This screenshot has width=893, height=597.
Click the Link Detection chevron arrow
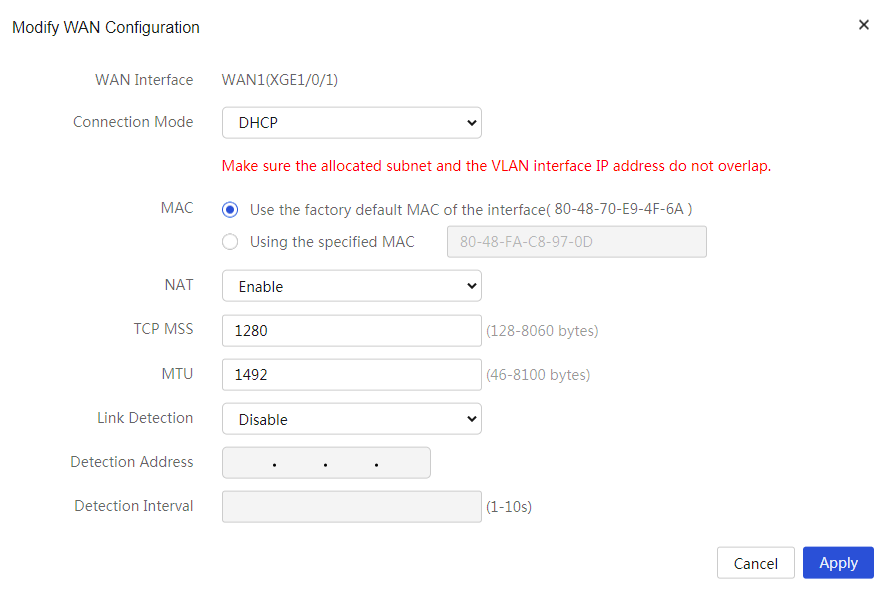pyautogui.click(x=471, y=419)
